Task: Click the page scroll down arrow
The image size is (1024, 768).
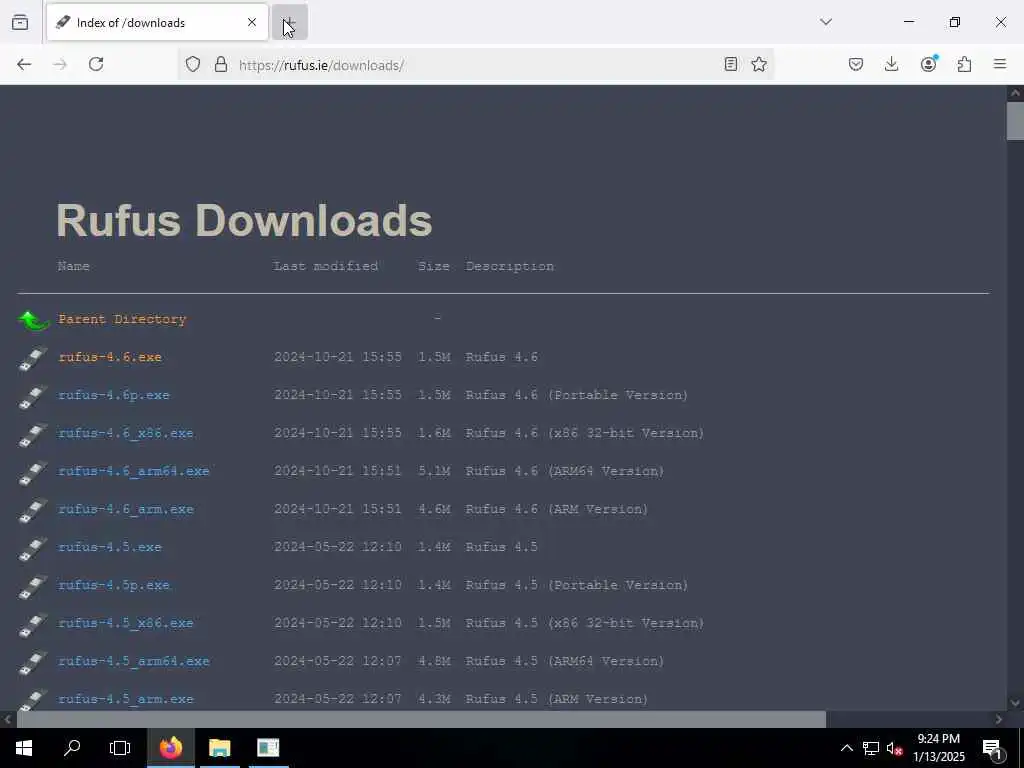Action: pyautogui.click(x=1015, y=703)
